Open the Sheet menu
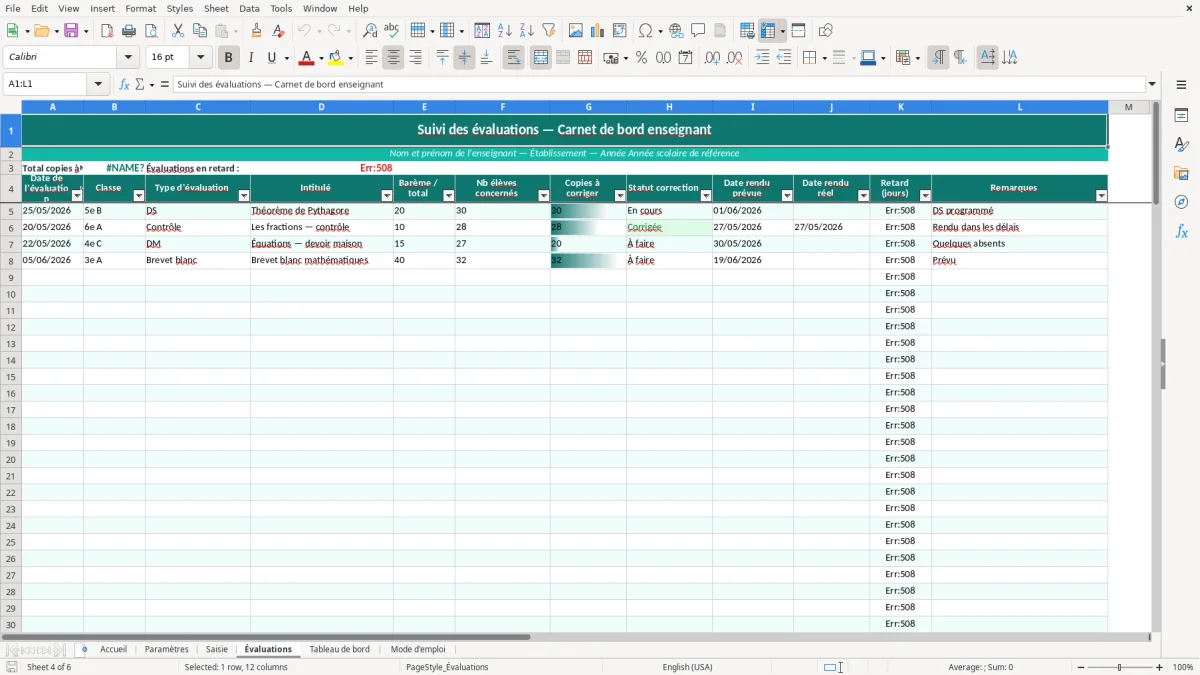The image size is (1200, 675). pos(216,8)
